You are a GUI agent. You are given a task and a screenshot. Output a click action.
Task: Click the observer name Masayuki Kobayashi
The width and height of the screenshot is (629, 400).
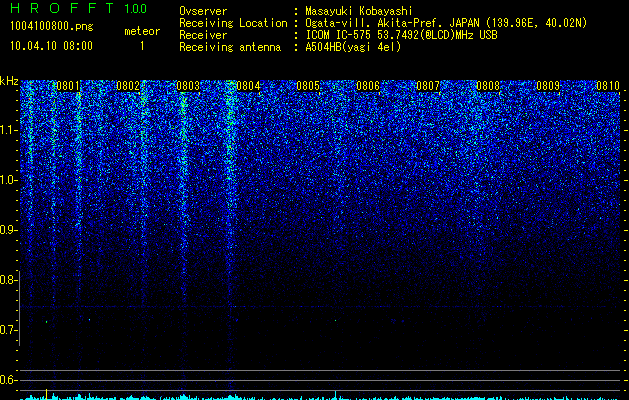pos(359,11)
